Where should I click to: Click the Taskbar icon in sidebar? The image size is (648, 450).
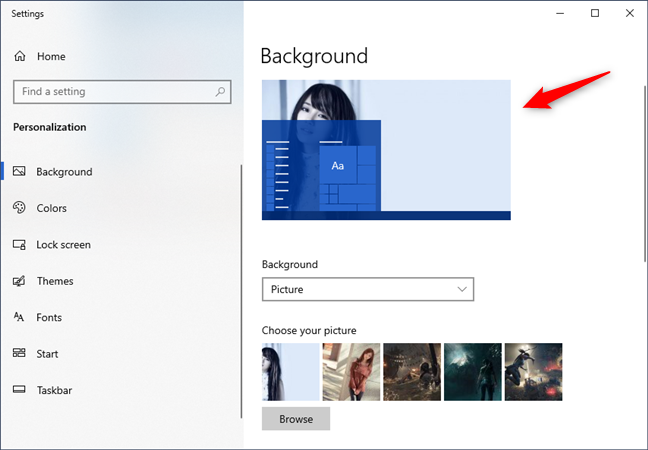19,390
